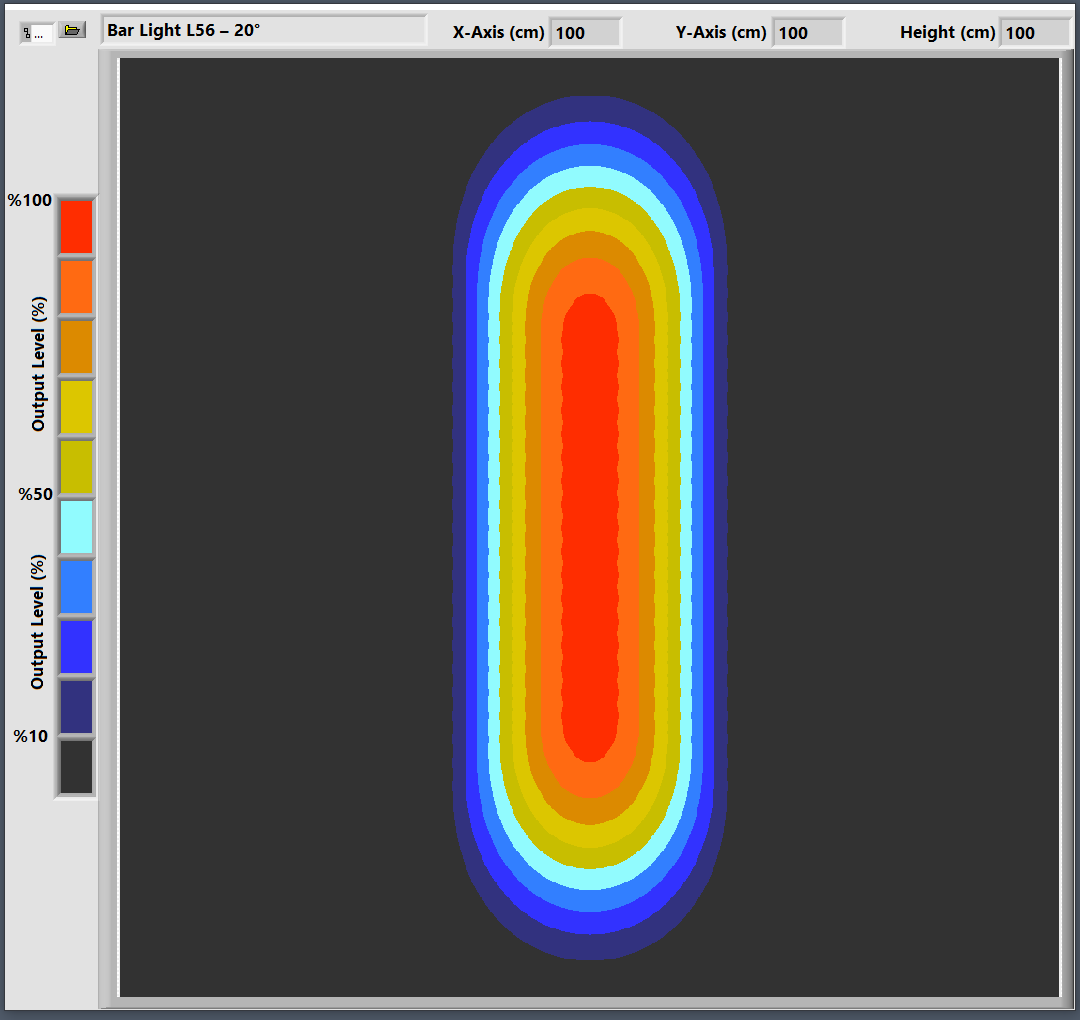Click the Bar Light L56 – 20° name field
Screen dimensions: 1080x1020
coord(264,30)
